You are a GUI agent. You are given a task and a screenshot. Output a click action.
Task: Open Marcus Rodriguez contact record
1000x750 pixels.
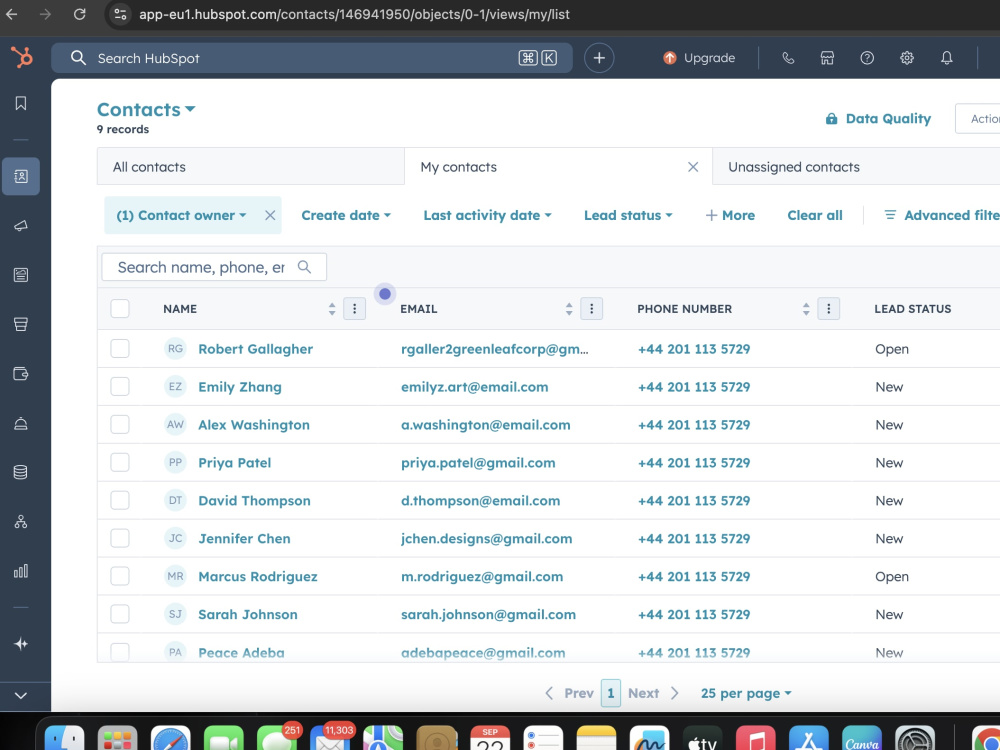[258, 577]
